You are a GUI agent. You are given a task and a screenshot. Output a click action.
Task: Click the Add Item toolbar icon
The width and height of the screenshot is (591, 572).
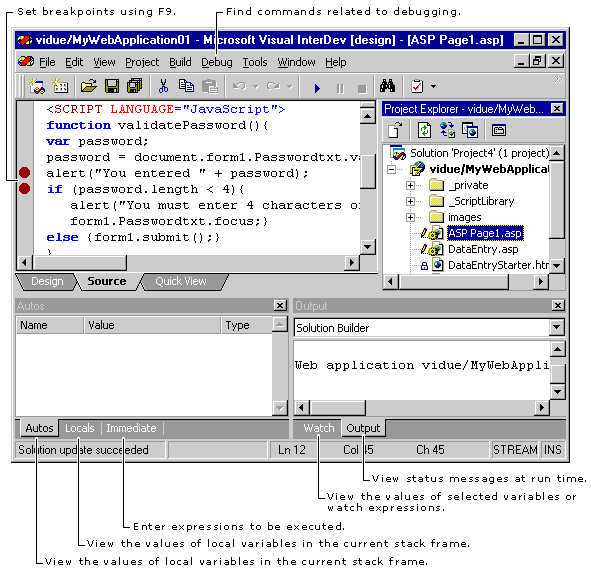[60, 86]
